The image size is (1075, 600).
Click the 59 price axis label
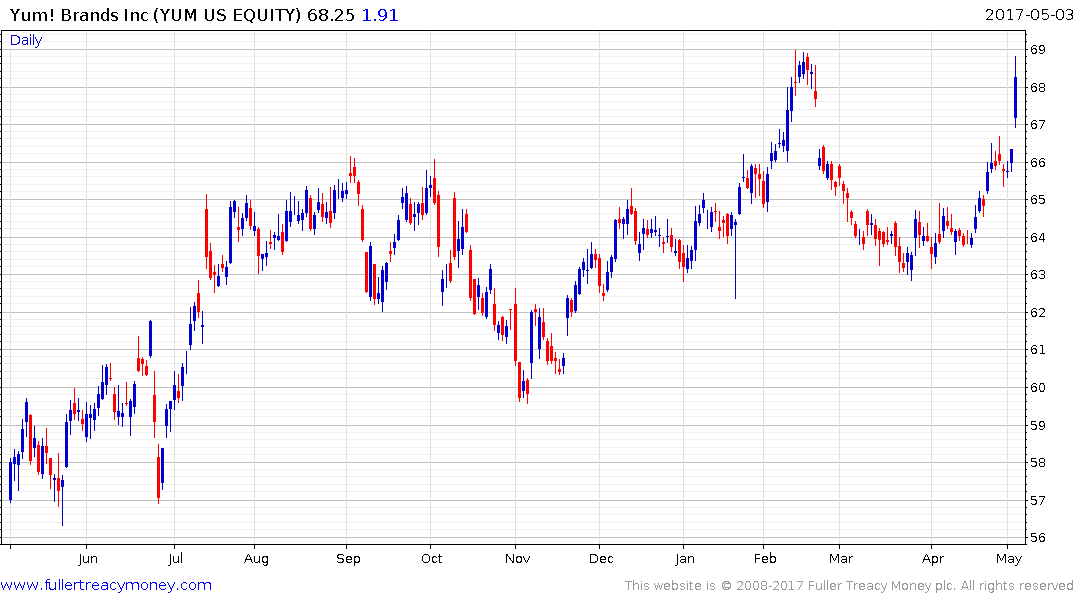[x=1037, y=425]
